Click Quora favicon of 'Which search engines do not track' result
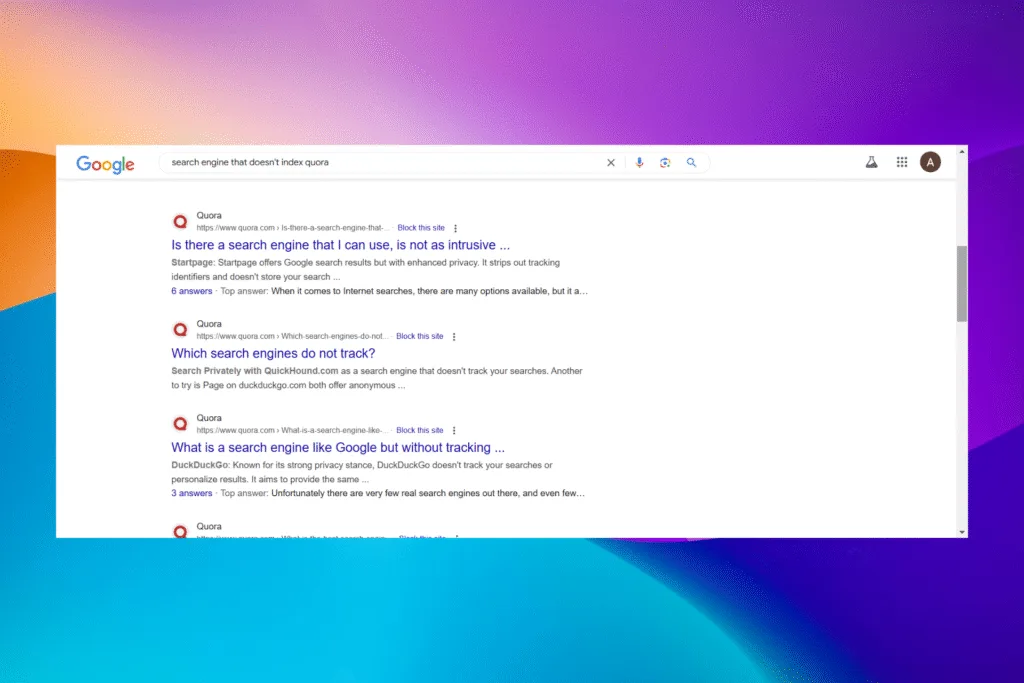1024x683 pixels. point(180,330)
